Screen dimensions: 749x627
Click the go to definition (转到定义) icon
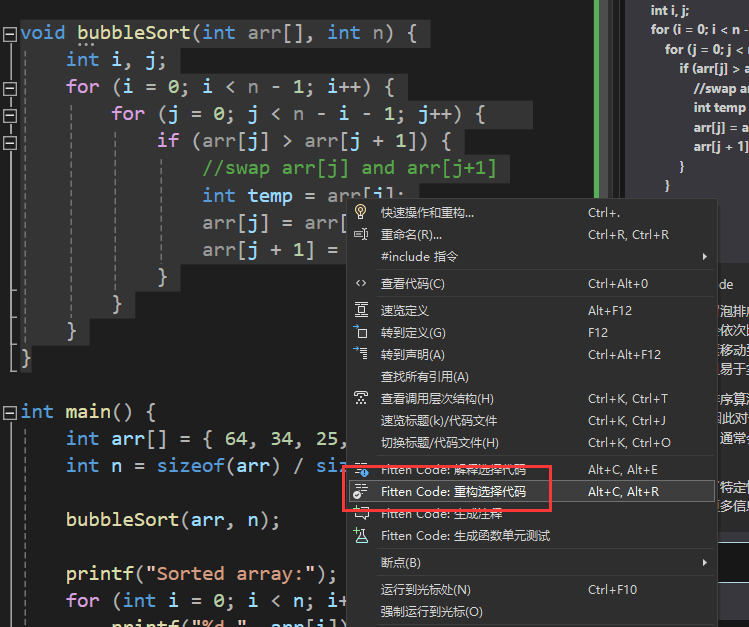click(361, 333)
